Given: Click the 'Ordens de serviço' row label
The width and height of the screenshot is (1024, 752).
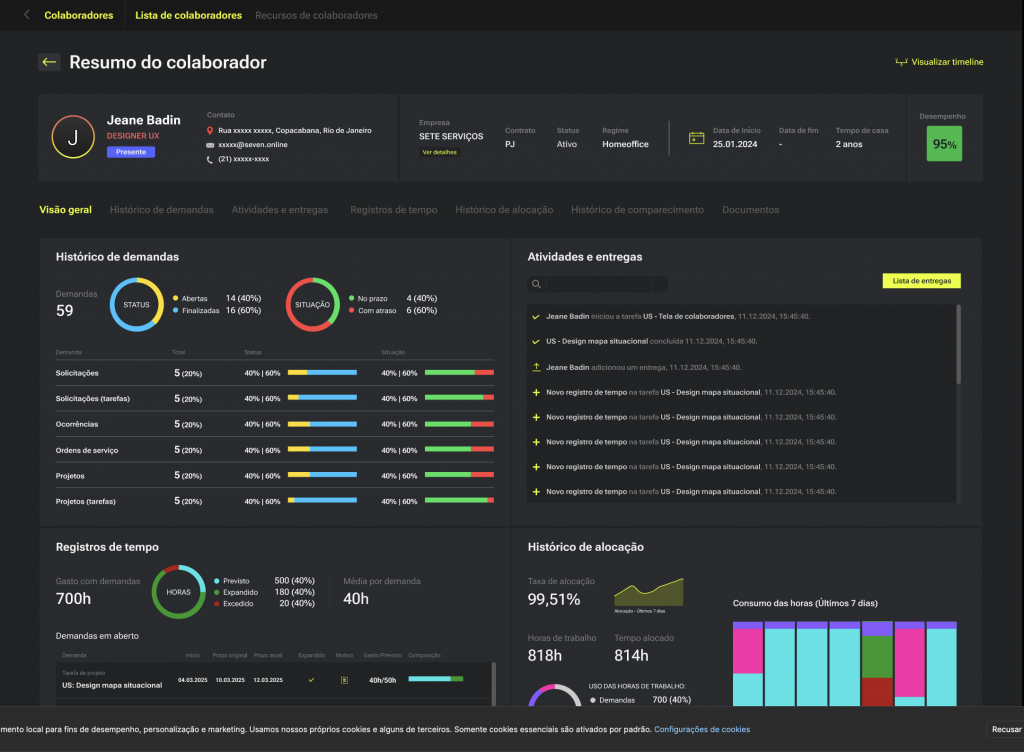Looking at the screenshot, I should click(87, 450).
